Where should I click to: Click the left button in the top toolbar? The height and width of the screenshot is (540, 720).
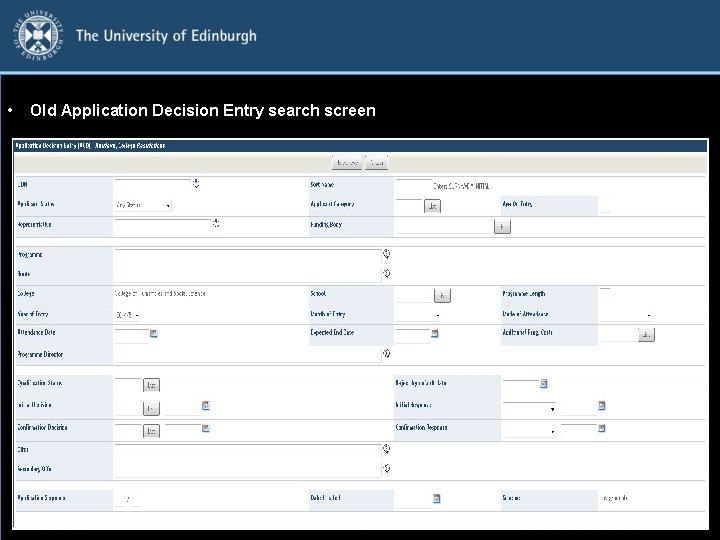click(x=347, y=163)
